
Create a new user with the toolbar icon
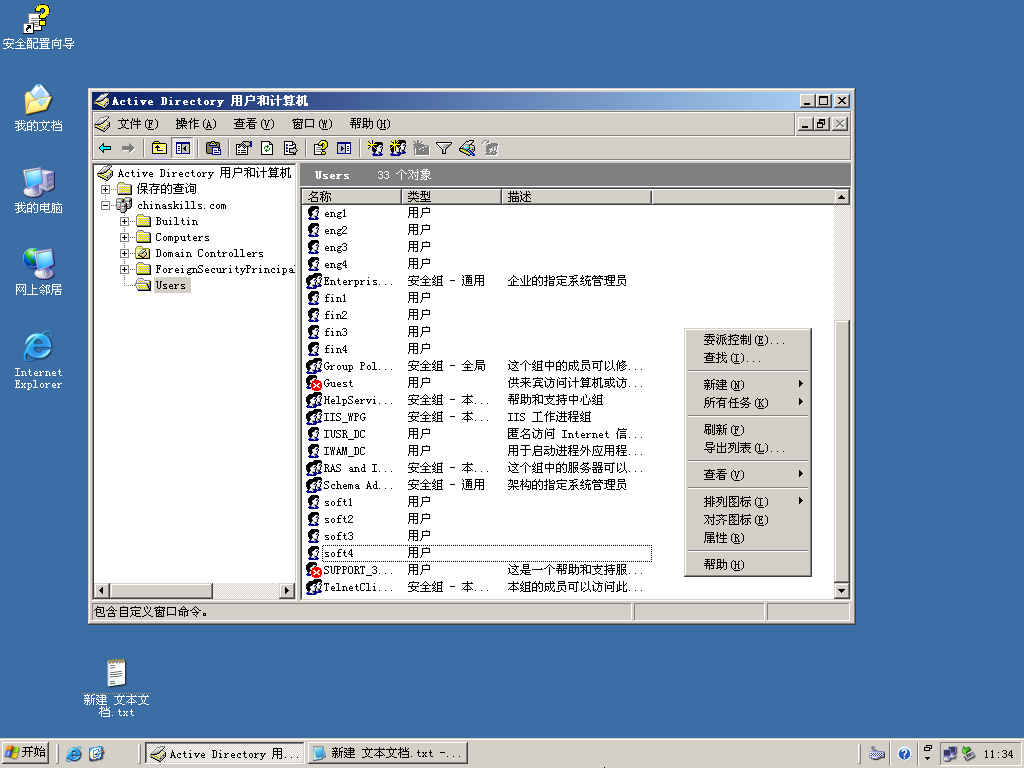(375, 148)
